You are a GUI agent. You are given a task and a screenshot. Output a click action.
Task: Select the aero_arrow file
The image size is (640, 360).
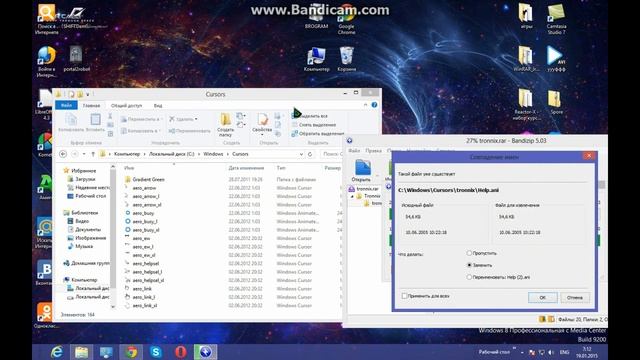144,188
